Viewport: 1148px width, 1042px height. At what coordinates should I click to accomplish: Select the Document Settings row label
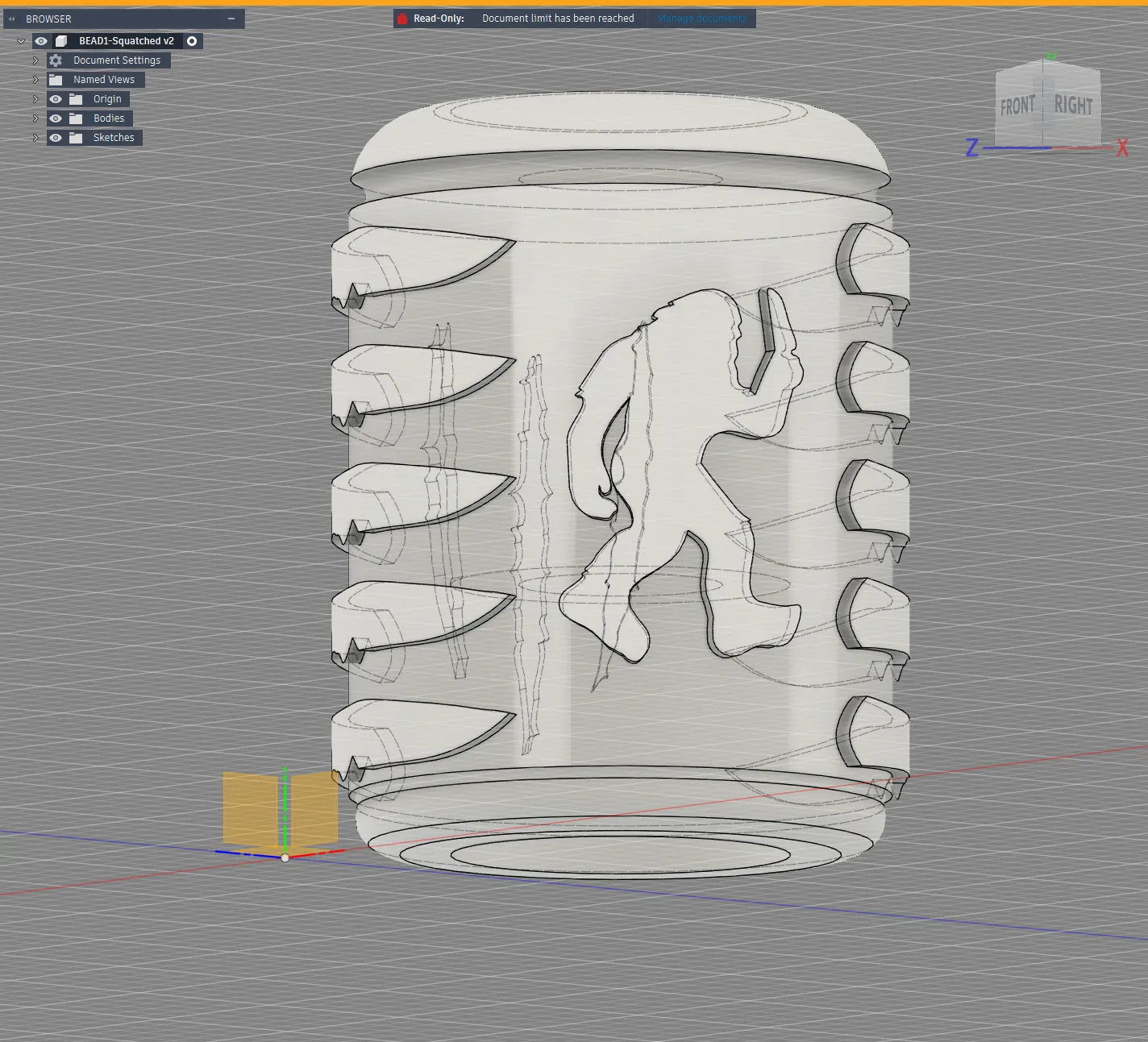(x=117, y=60)
